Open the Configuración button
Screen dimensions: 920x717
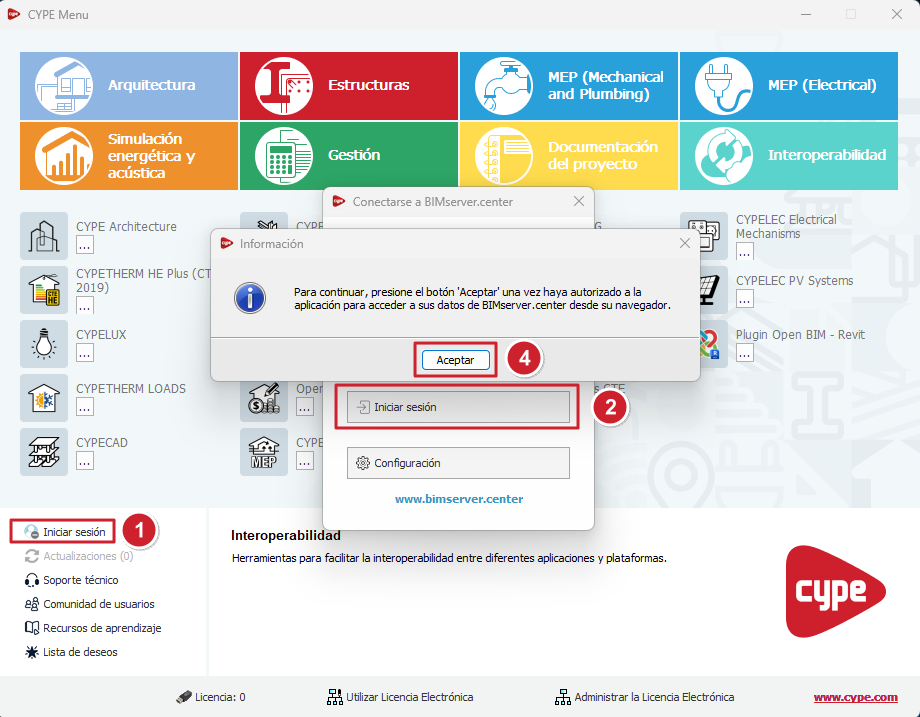(458, 463)
